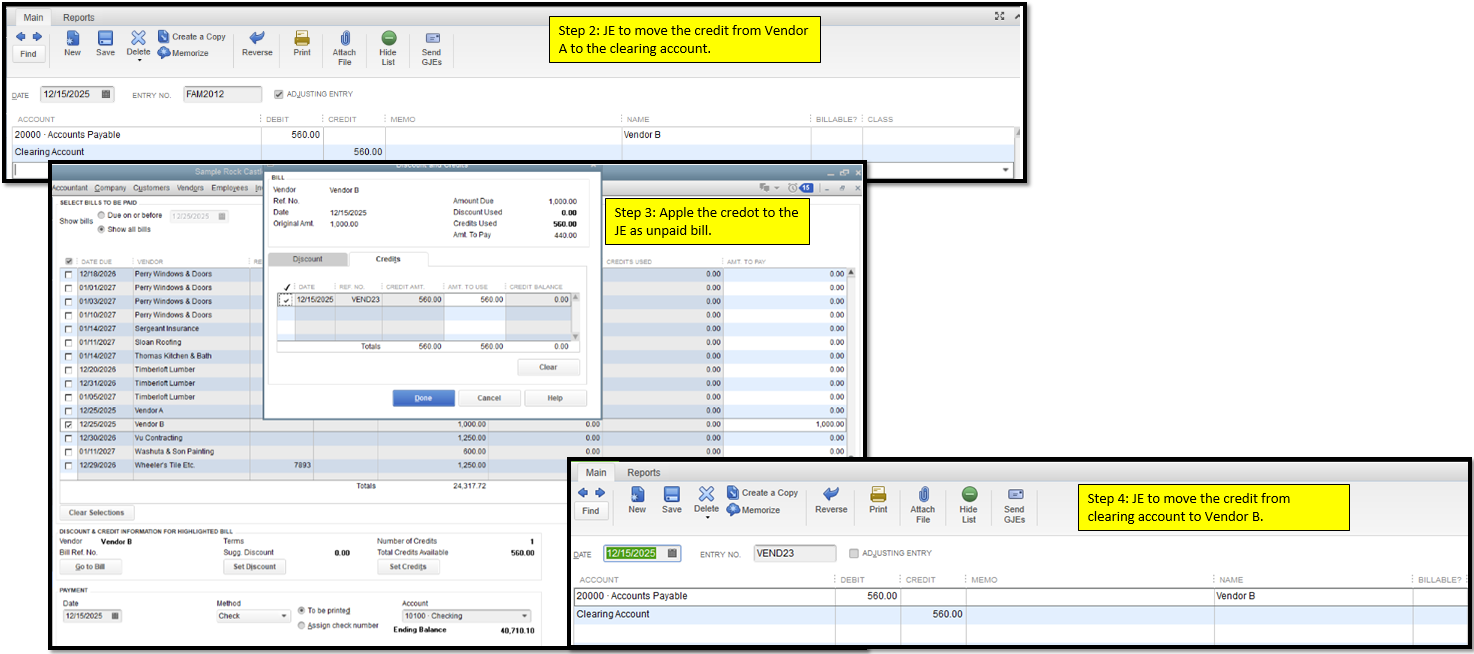The image size is (1474, 654).
Task: Click Memorize in VEND23 journal window
Action: pos(754,510)
